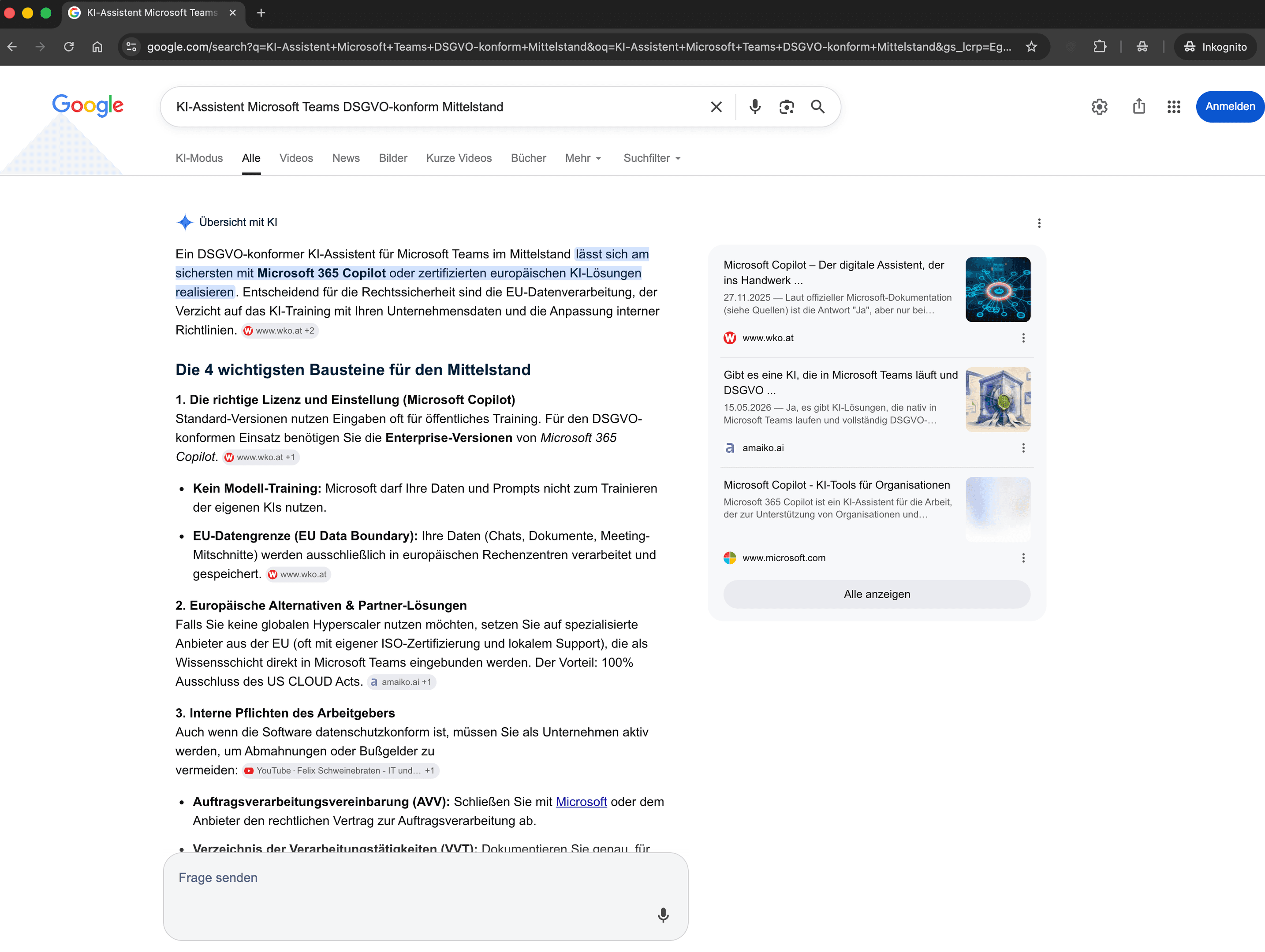Click the Anmelden button

point(1230,106)
